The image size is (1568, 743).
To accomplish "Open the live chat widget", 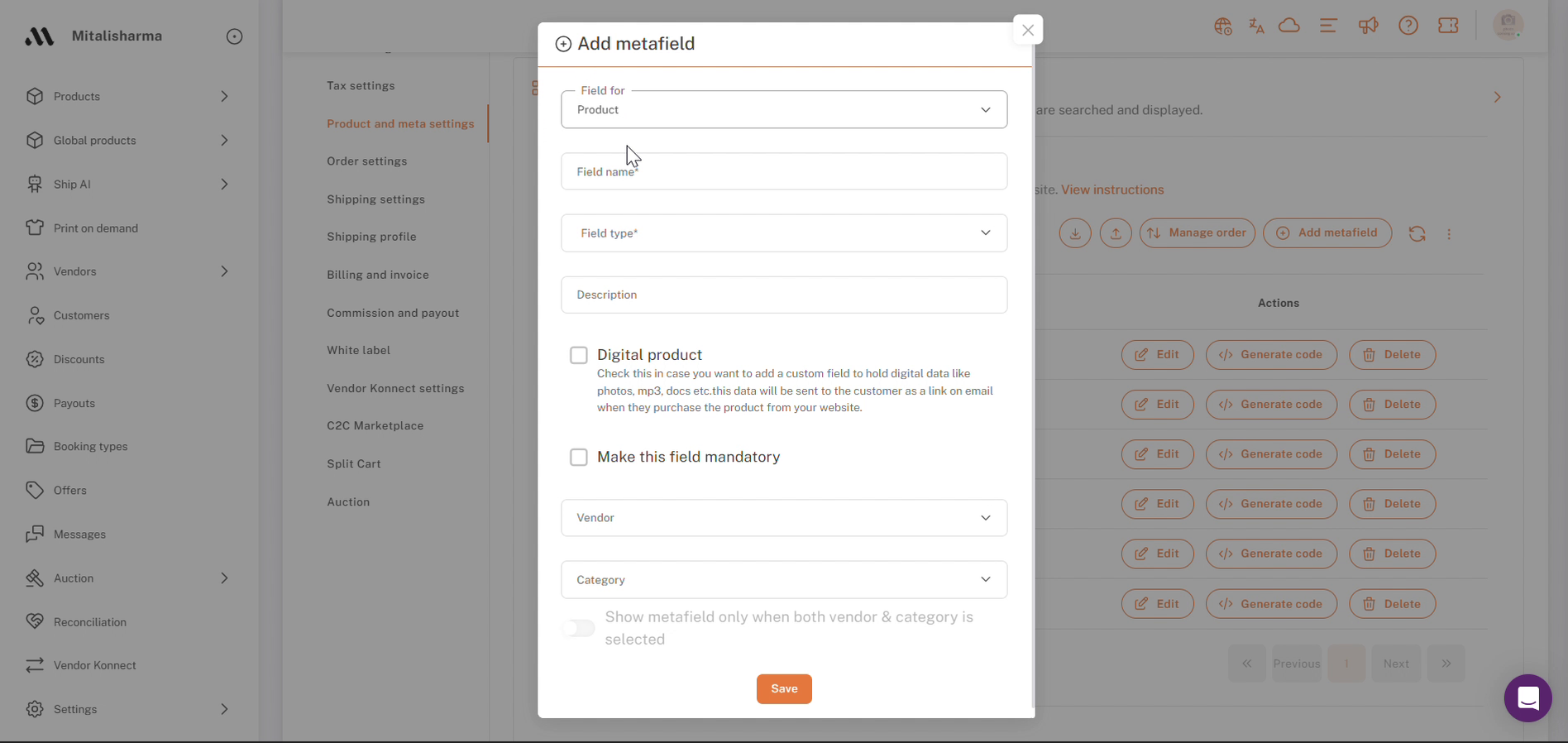I will click(x=1528, y=698).
